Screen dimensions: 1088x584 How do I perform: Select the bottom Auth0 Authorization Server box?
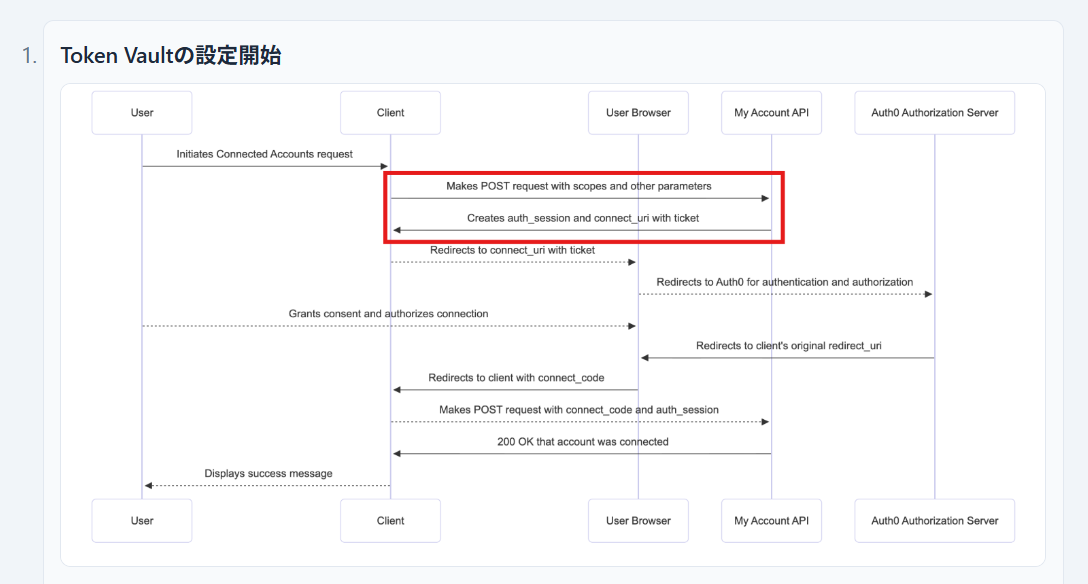click(934, 521)
